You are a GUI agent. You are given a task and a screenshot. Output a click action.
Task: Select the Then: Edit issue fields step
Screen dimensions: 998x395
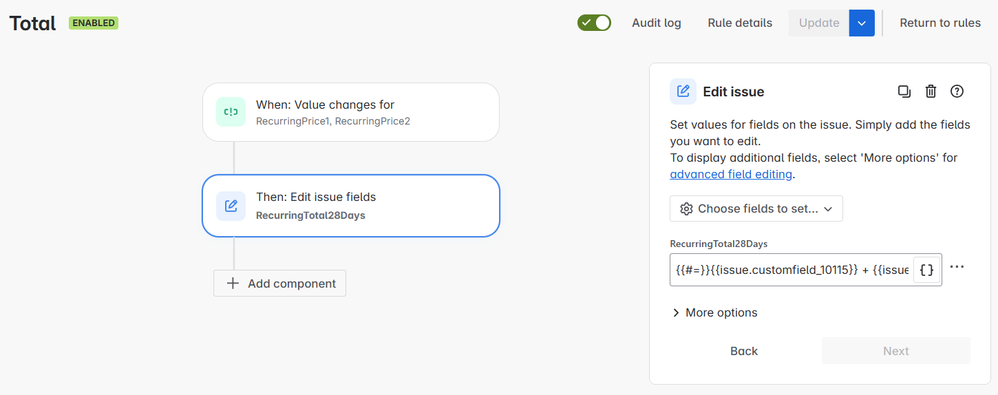351,206
